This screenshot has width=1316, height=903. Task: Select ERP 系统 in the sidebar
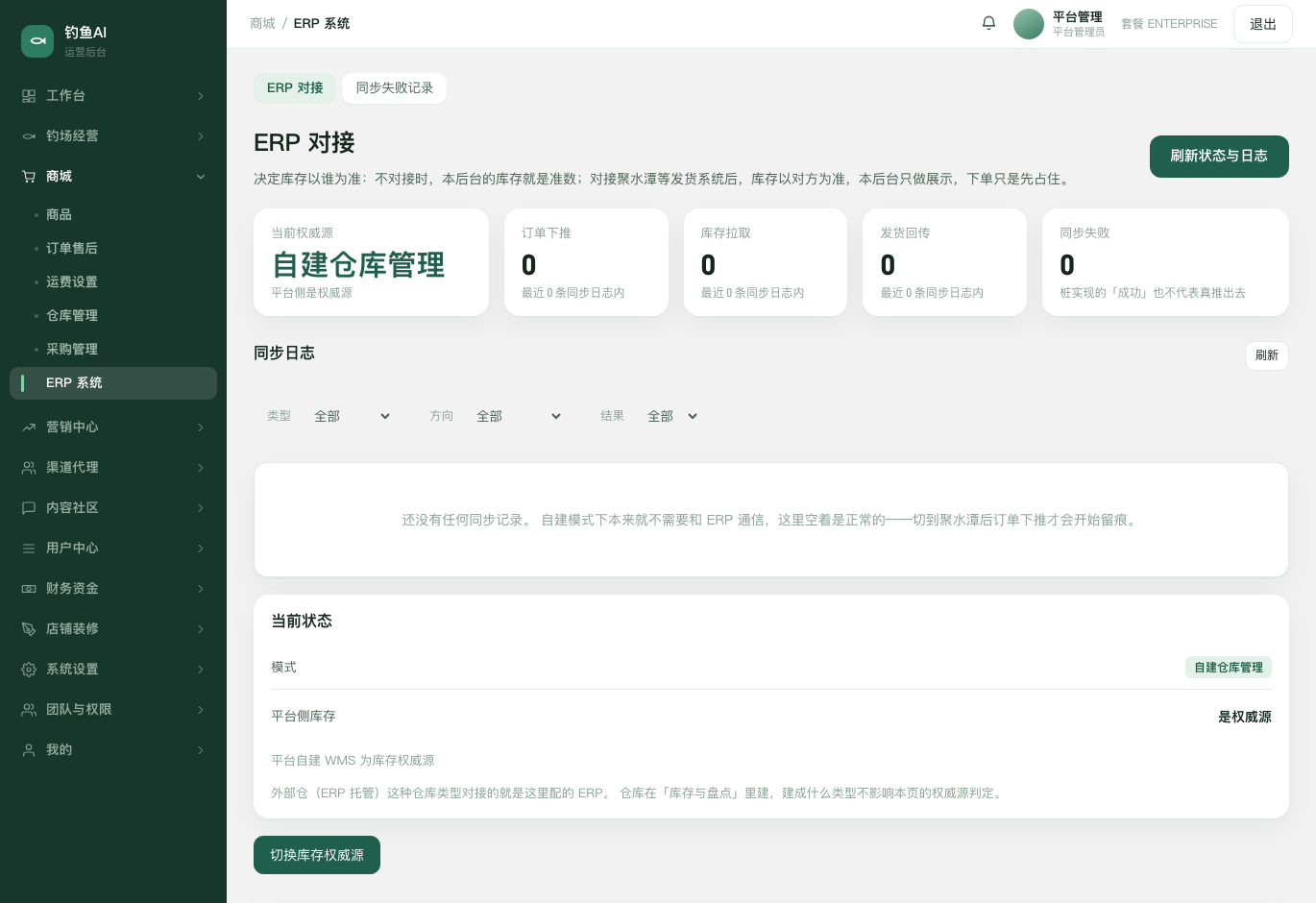pos(113,383)
